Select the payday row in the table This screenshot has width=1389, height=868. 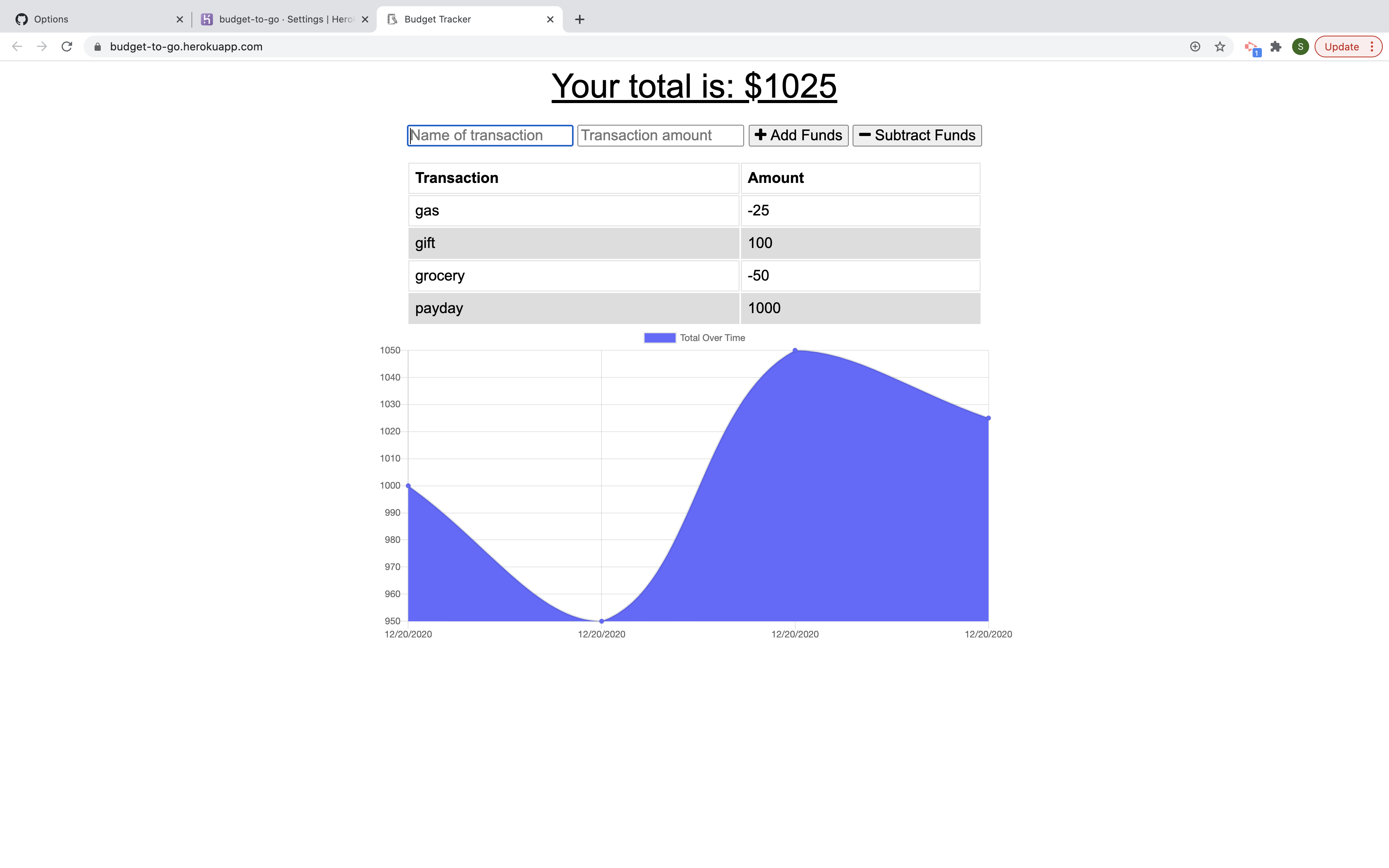574,308
